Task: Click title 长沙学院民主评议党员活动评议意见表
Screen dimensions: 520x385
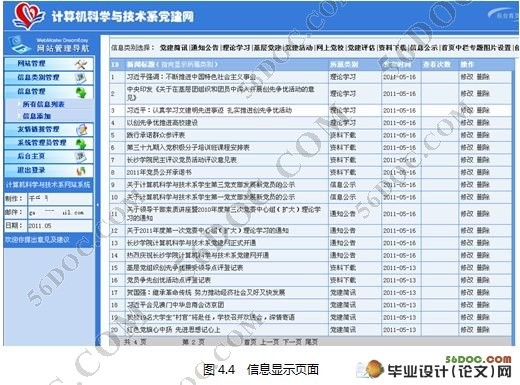Action: tap(182, 160)
